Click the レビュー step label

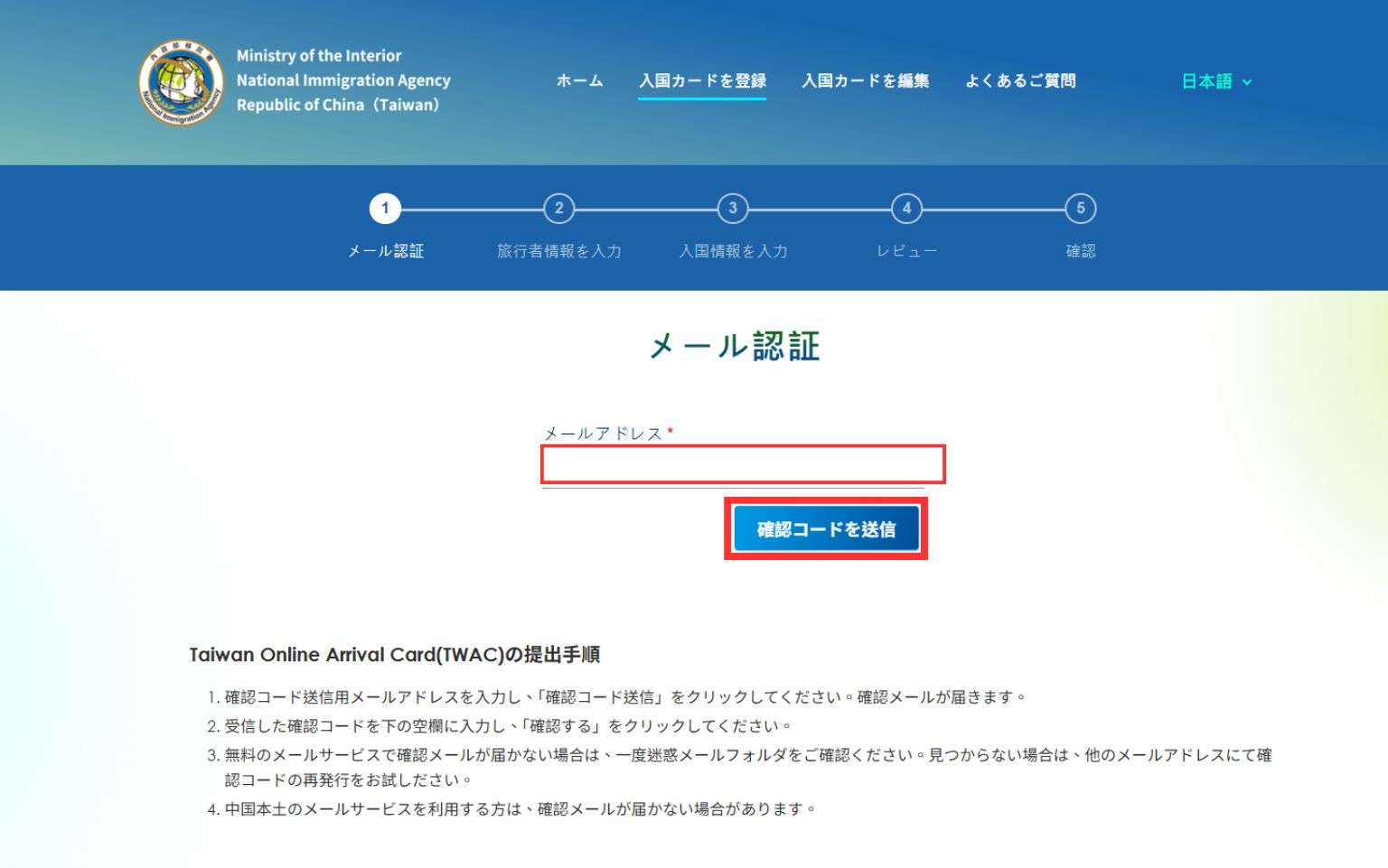(906, 251)
